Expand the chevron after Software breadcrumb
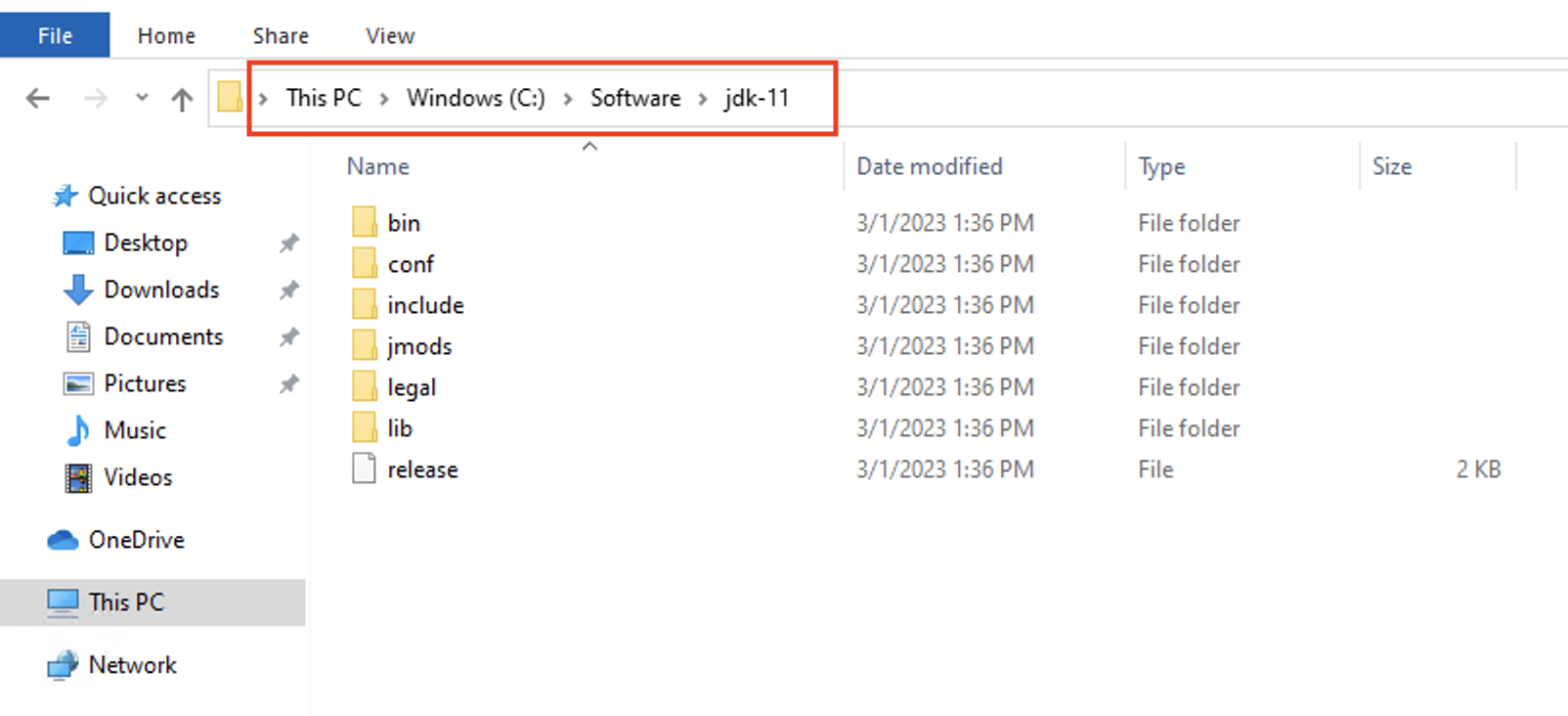The width and height of the screenshot is (1568, 716). pyautogui.click(x=702, y=99)
